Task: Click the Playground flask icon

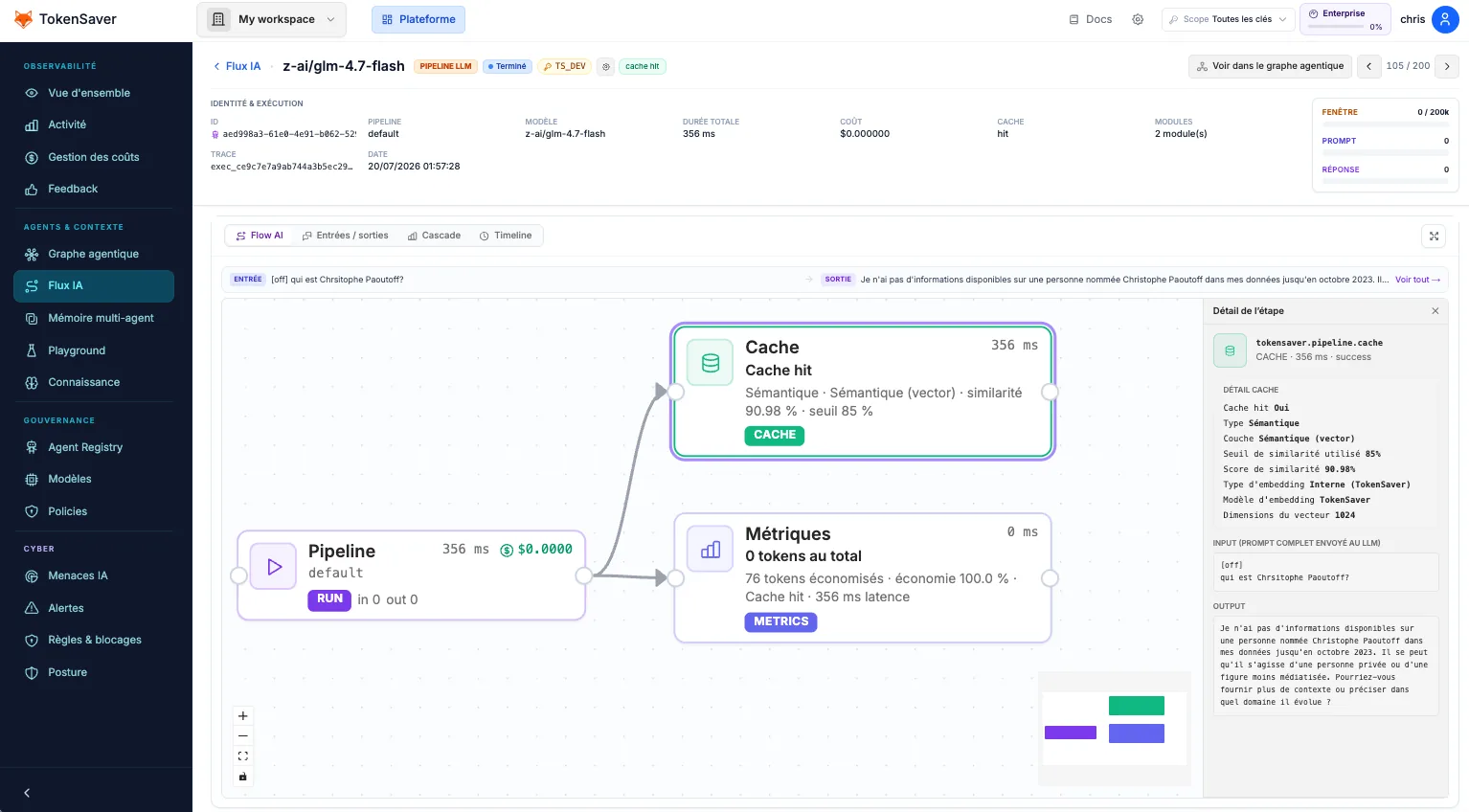Action: (32, 350)
